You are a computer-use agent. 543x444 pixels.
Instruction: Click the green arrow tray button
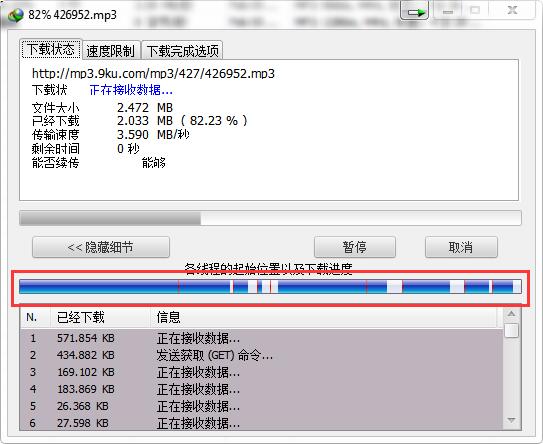click(x=415, y=11)
